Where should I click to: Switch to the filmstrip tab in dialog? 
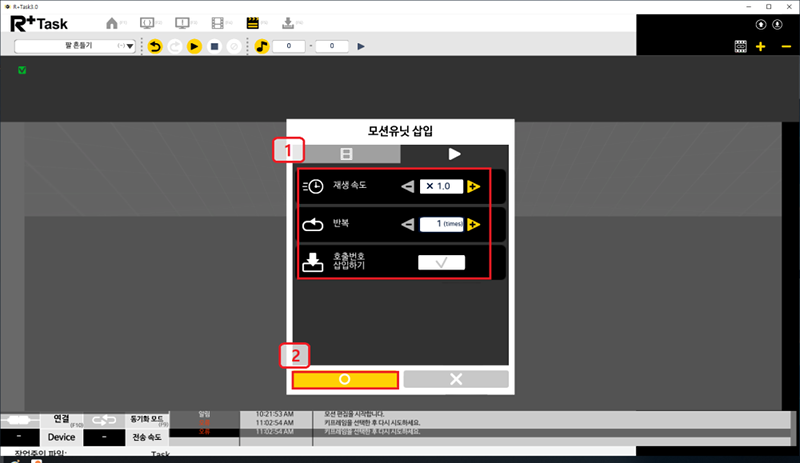(x=346, y=154)
